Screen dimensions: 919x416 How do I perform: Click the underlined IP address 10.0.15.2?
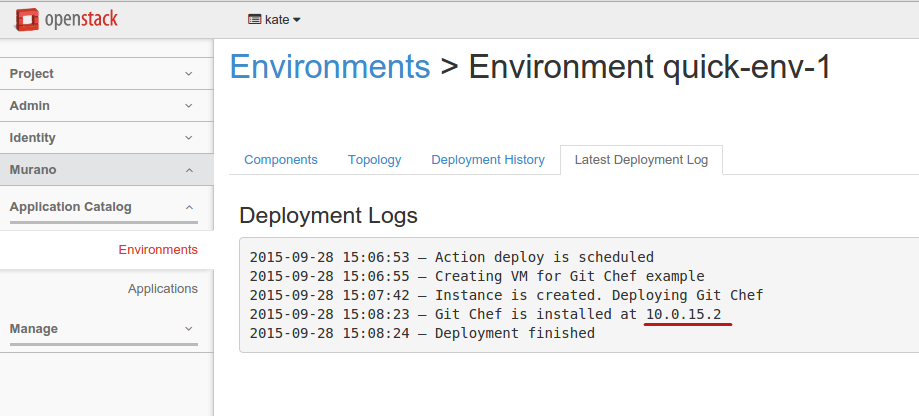[x=689, y=314]
